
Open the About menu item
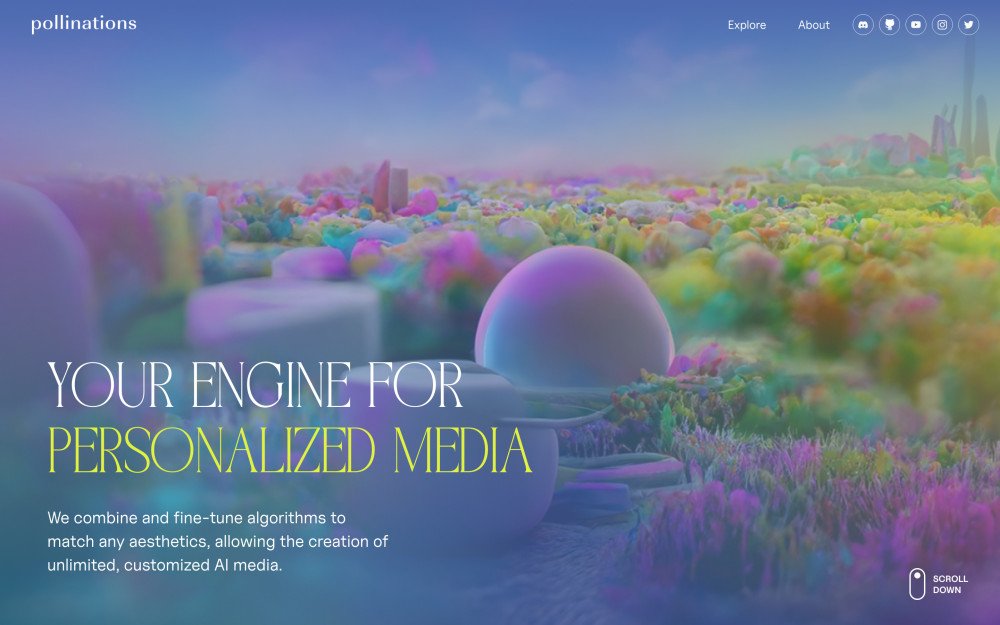(813, 25)
